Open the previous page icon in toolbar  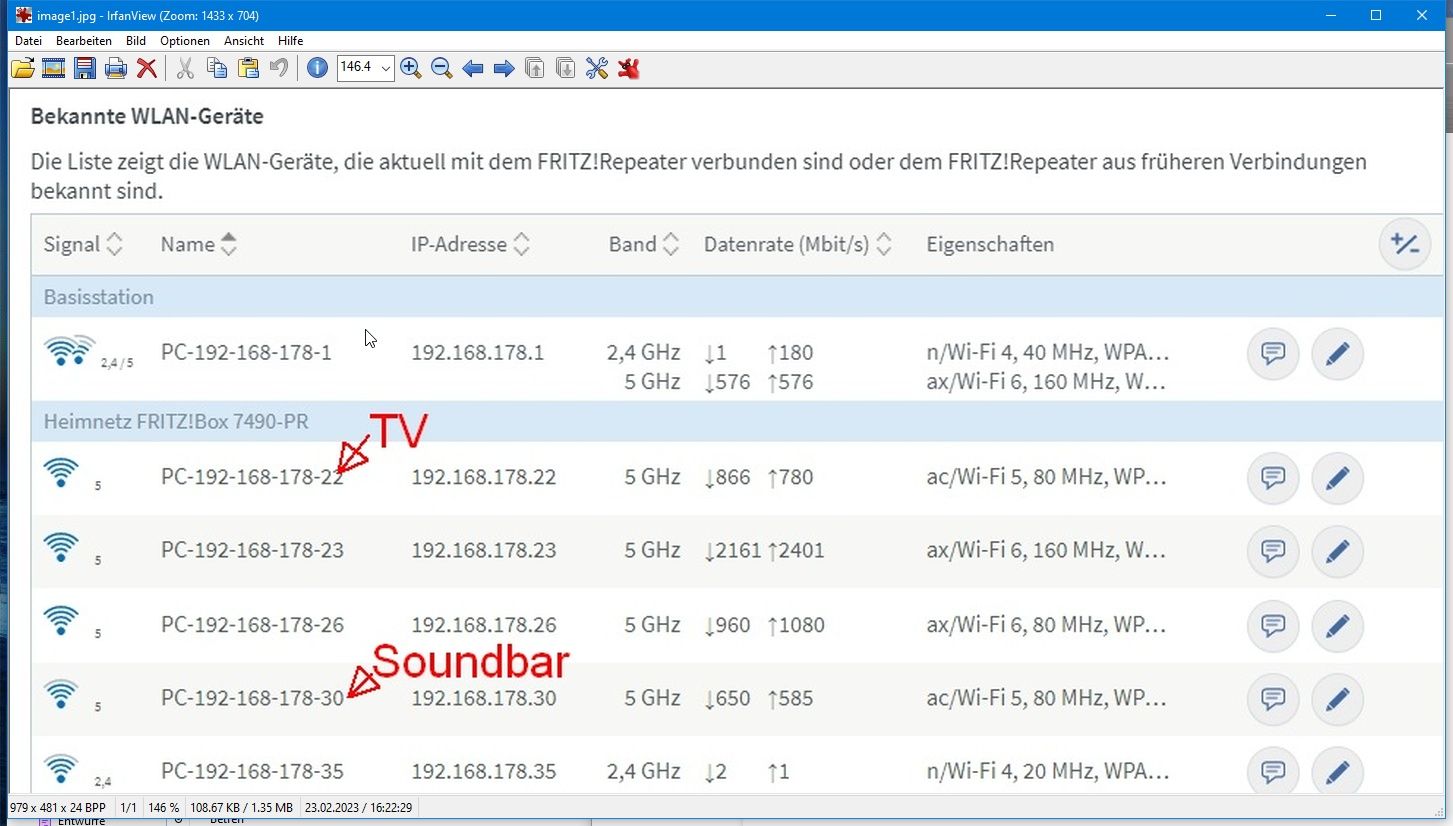pos(535,68)
